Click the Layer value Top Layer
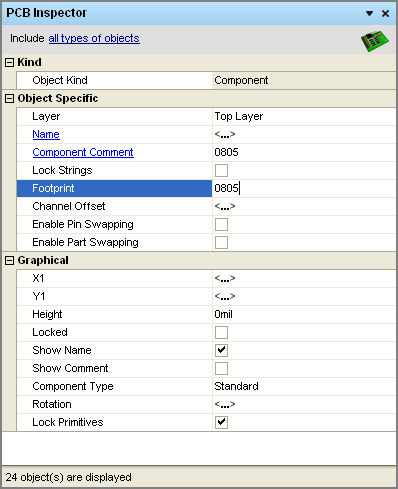The width and height of the screenshot is (398, 489). pos(304,116)
